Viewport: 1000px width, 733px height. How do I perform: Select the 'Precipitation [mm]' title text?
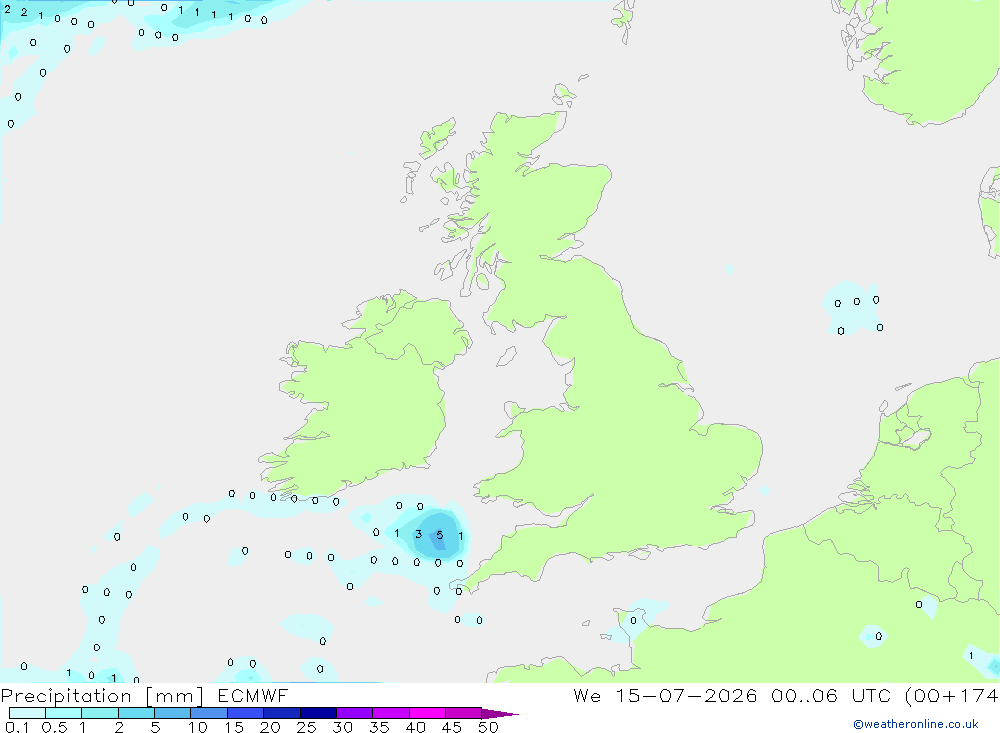coord(102,696)
